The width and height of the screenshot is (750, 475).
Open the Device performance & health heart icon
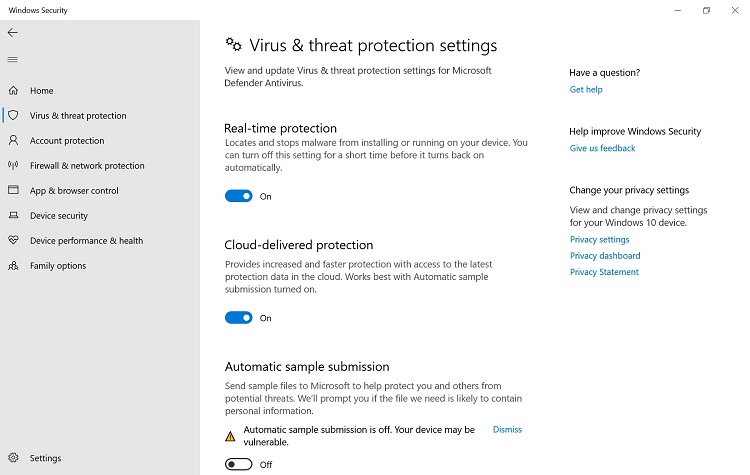click(13, 240)
